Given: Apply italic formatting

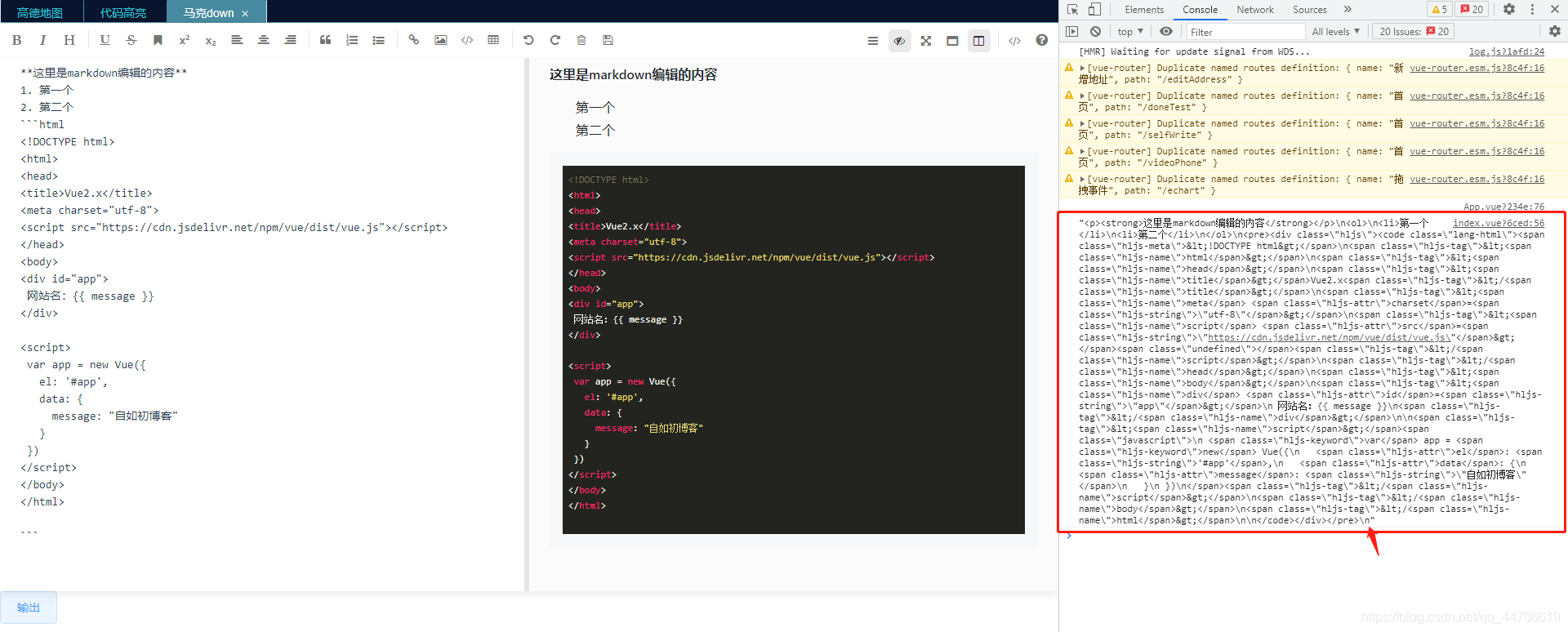Looking at the screenshot, I should pyautogui.click(x=42, y=40).
